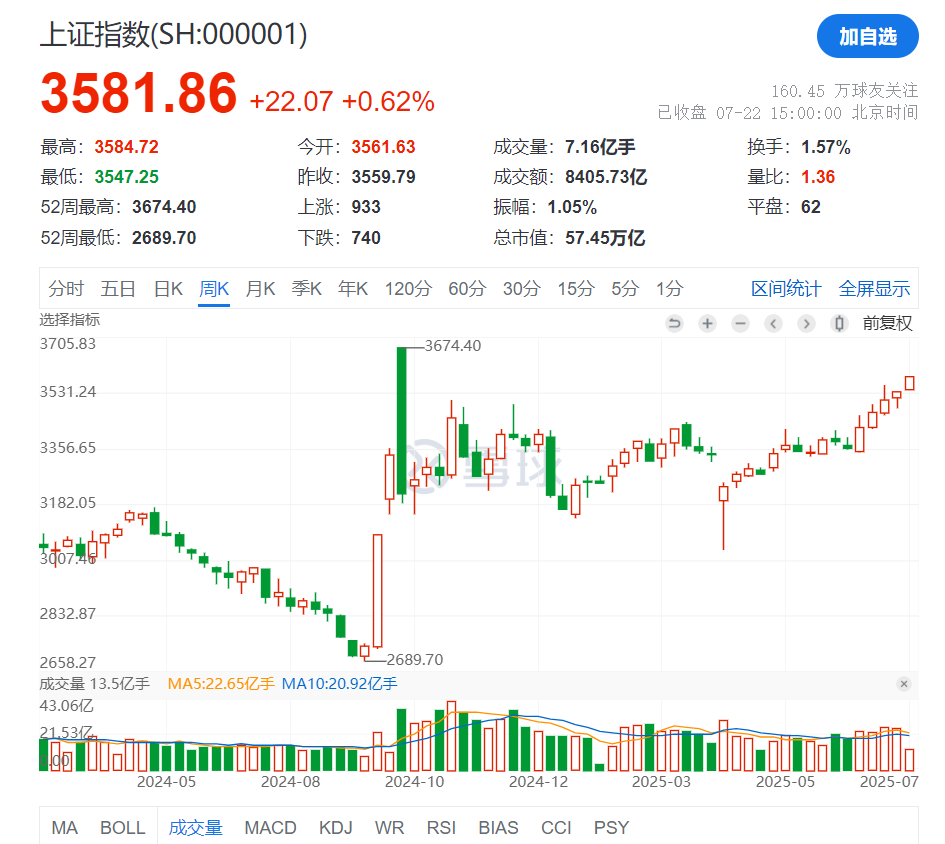Click the undo/reset chart icon
The image size is (945, 844).
point(674,324)
